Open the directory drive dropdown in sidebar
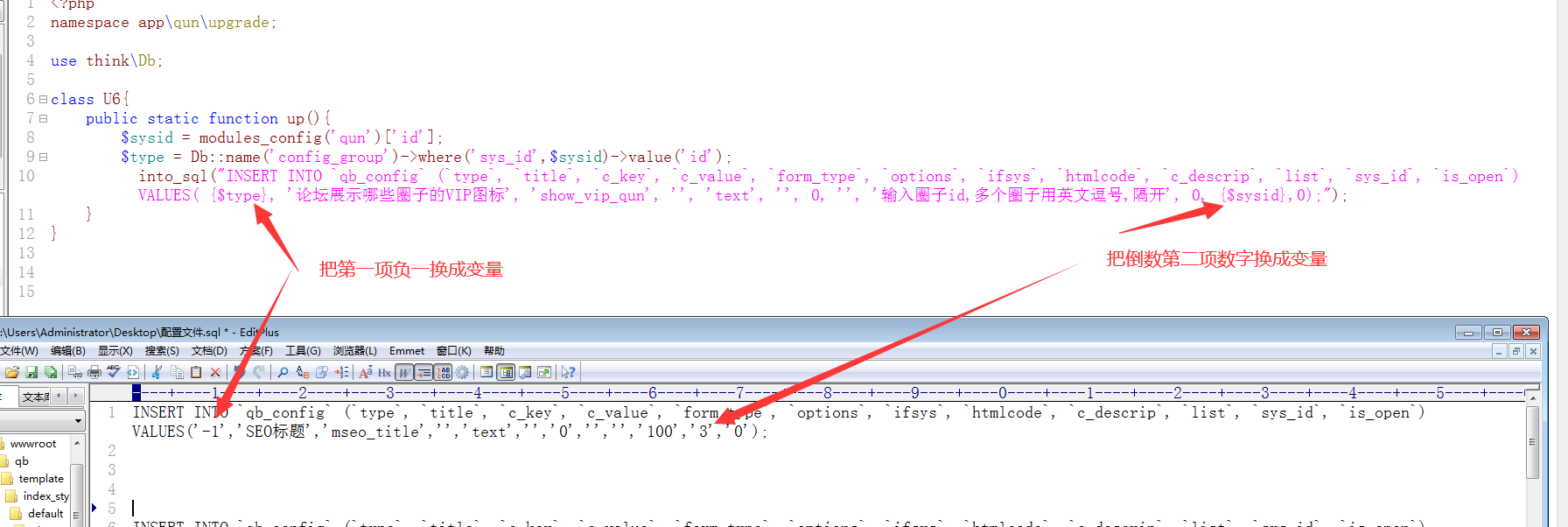 [x=78, y=421]
